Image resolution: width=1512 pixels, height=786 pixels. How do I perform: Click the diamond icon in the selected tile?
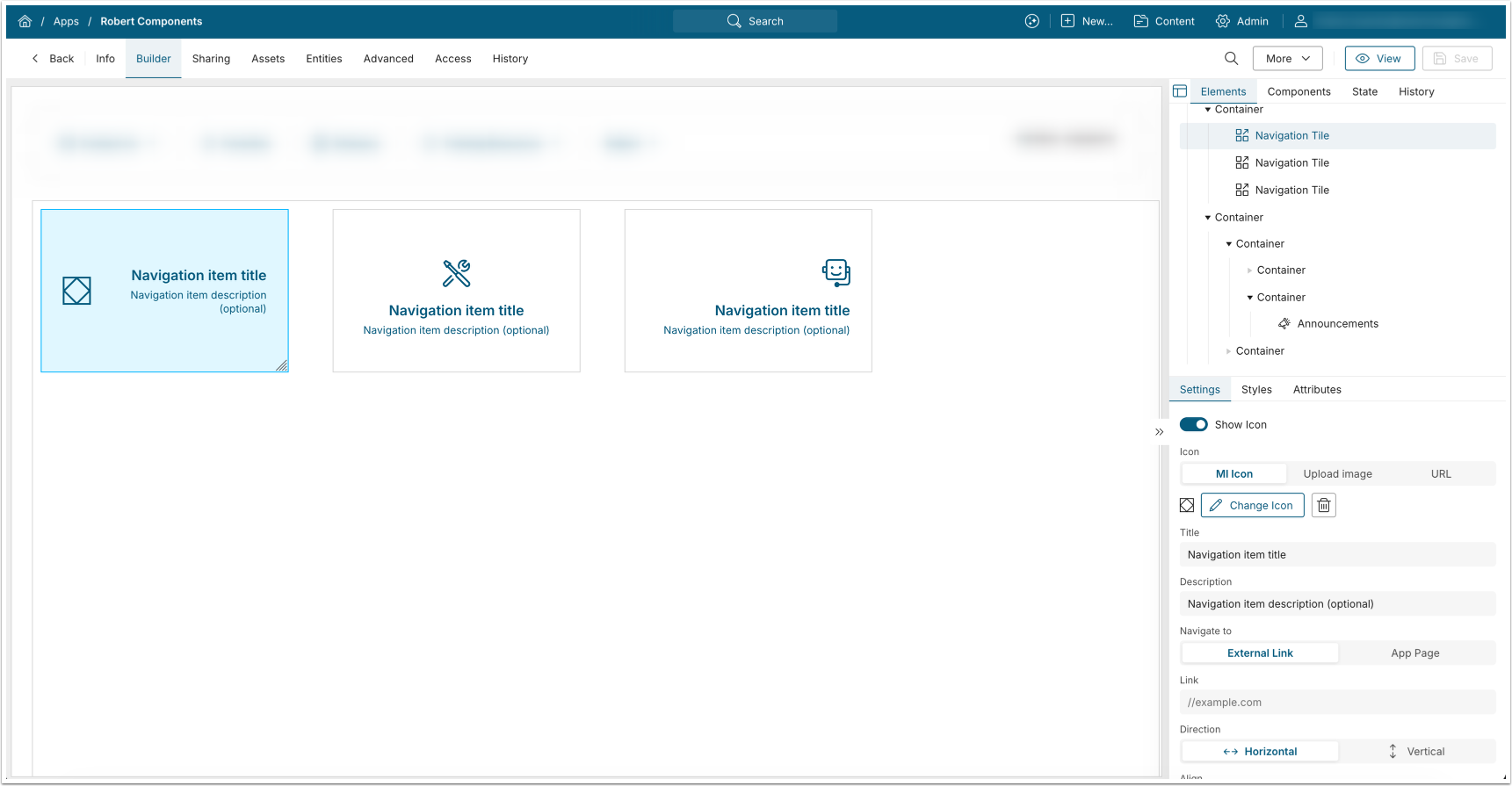coord(76,291)
